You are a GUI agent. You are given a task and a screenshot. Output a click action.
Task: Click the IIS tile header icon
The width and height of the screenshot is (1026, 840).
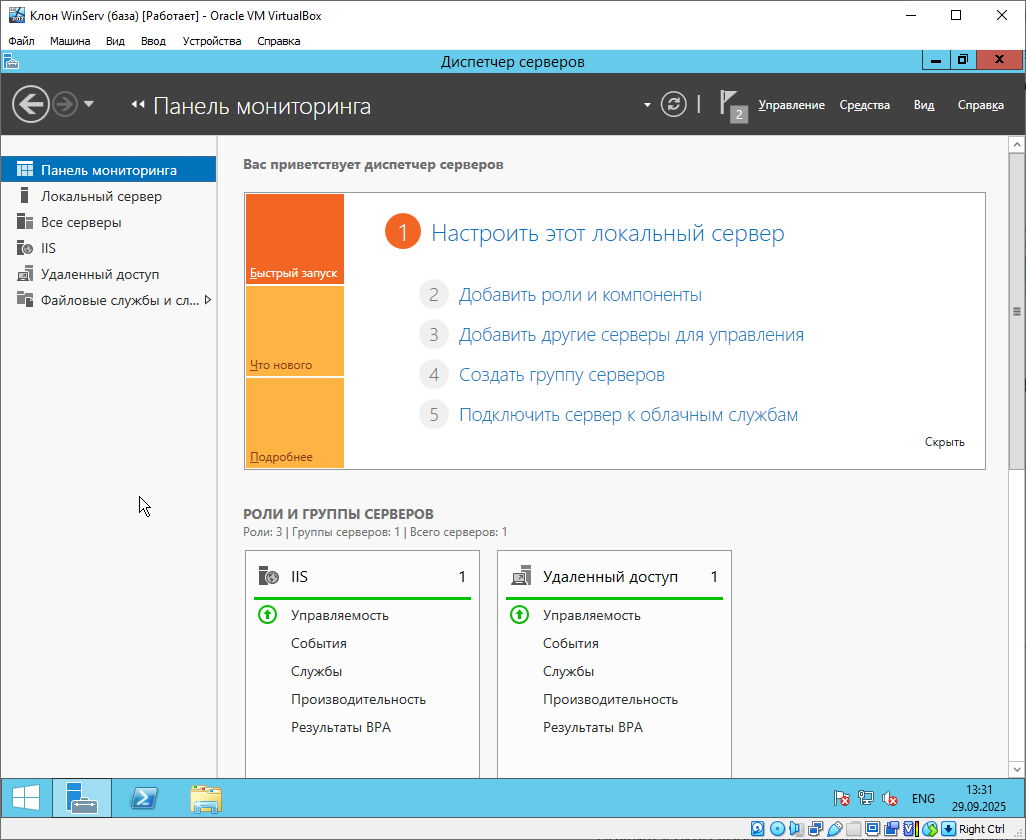tap(268, 576)
